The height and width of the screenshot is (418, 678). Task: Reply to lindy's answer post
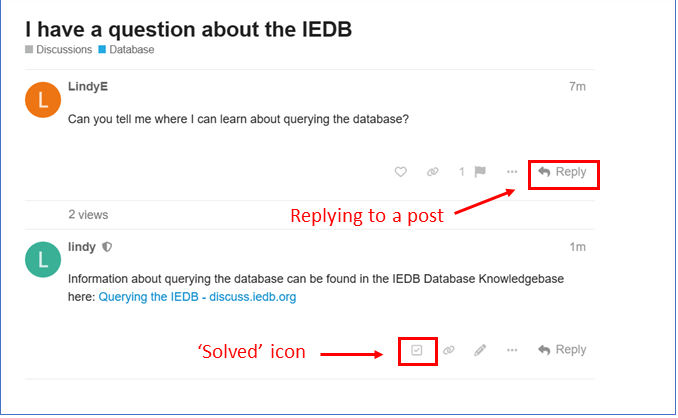point(562,350)
